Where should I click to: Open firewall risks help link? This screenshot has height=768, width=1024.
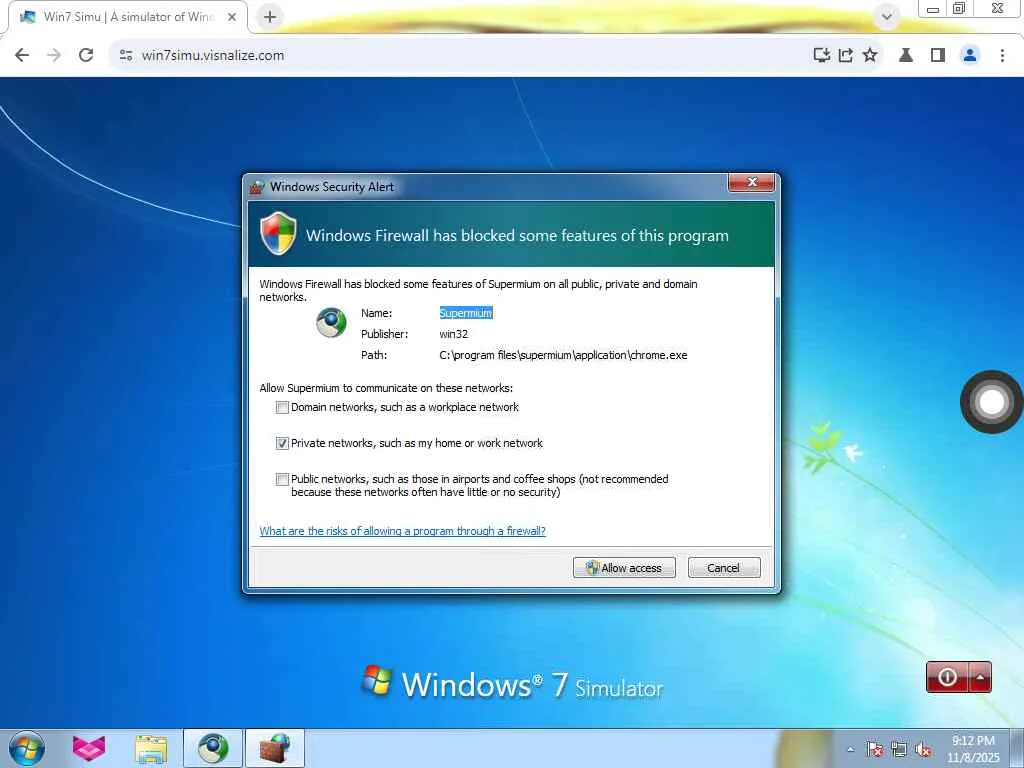point(402,531)
